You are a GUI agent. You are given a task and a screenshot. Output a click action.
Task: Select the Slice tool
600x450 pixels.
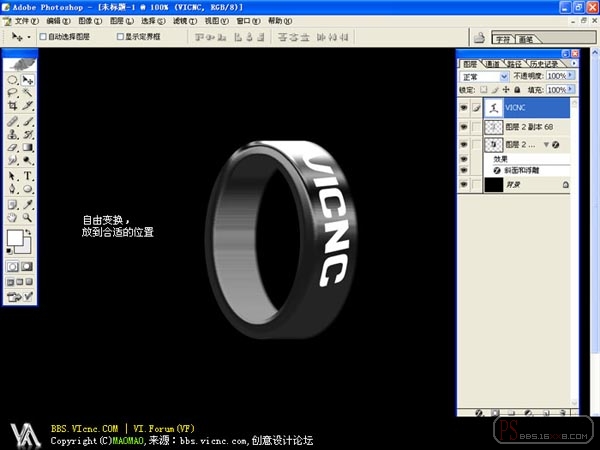pyautogui.click(x=28, y=106)
